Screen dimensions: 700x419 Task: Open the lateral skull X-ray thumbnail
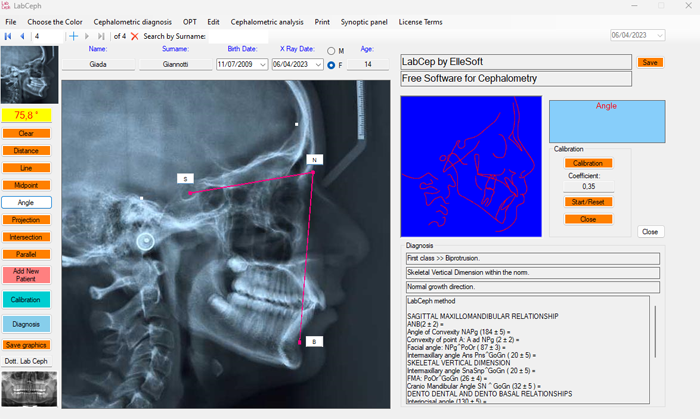[x=29, y=75]
